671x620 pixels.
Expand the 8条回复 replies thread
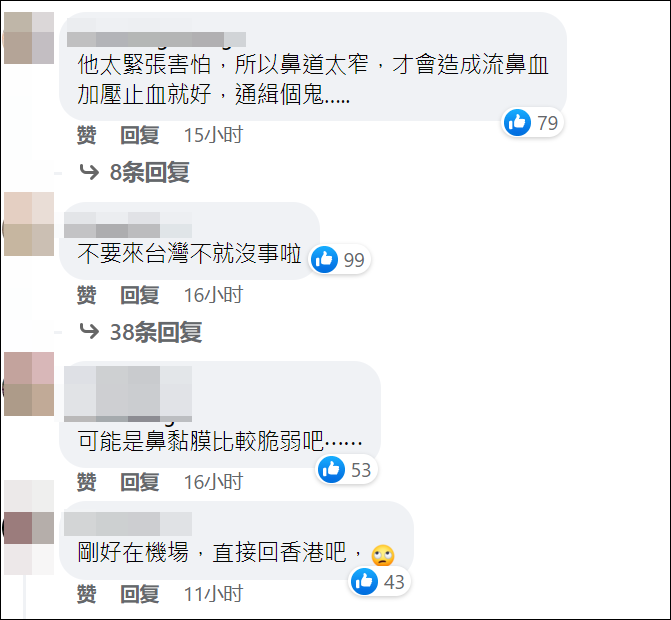tap(149, 172)
